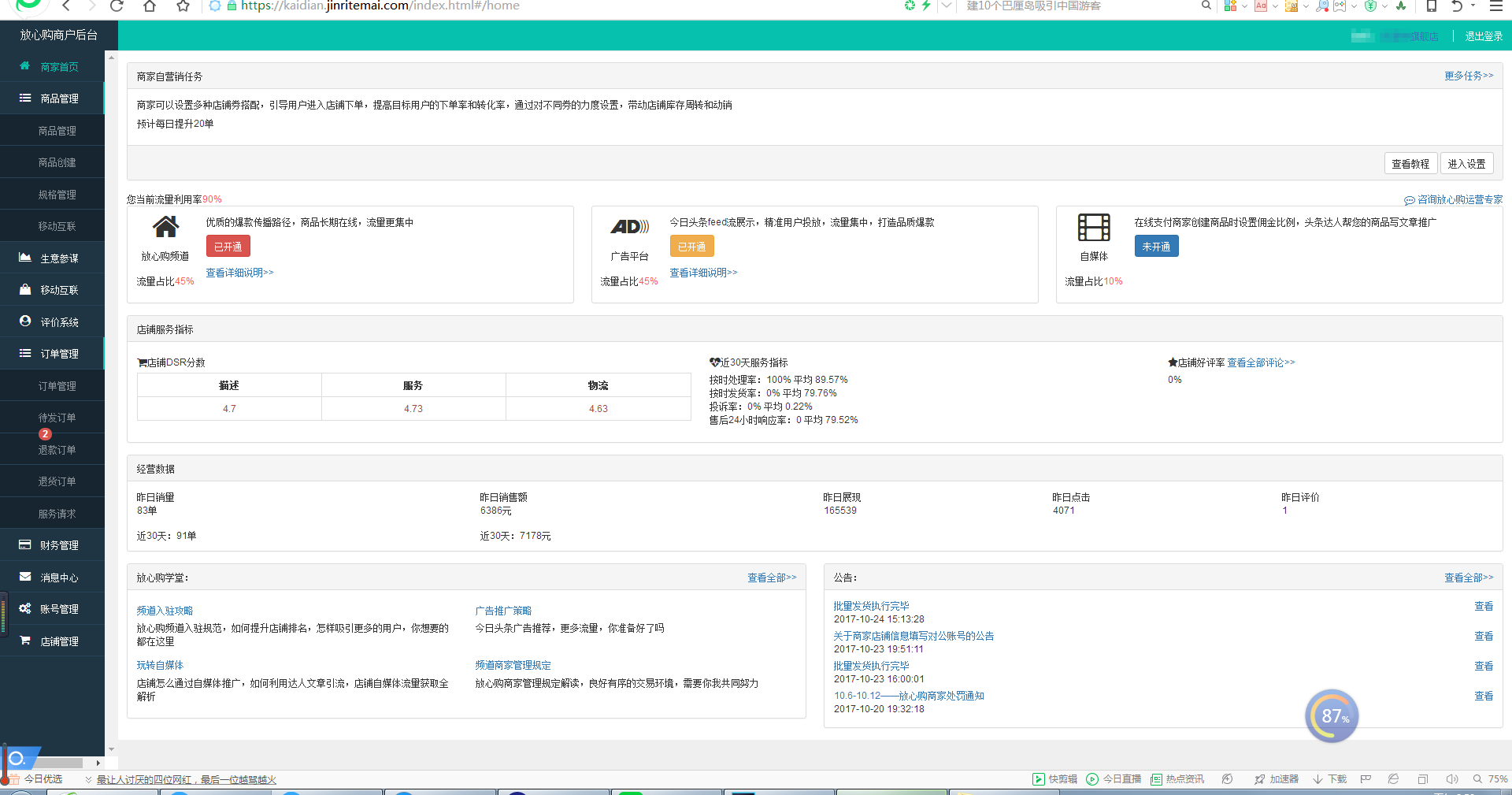This screenshot has height=795, width=1512.
Task: Expand the green shield icon dropdown
Action: point(1384,6)
